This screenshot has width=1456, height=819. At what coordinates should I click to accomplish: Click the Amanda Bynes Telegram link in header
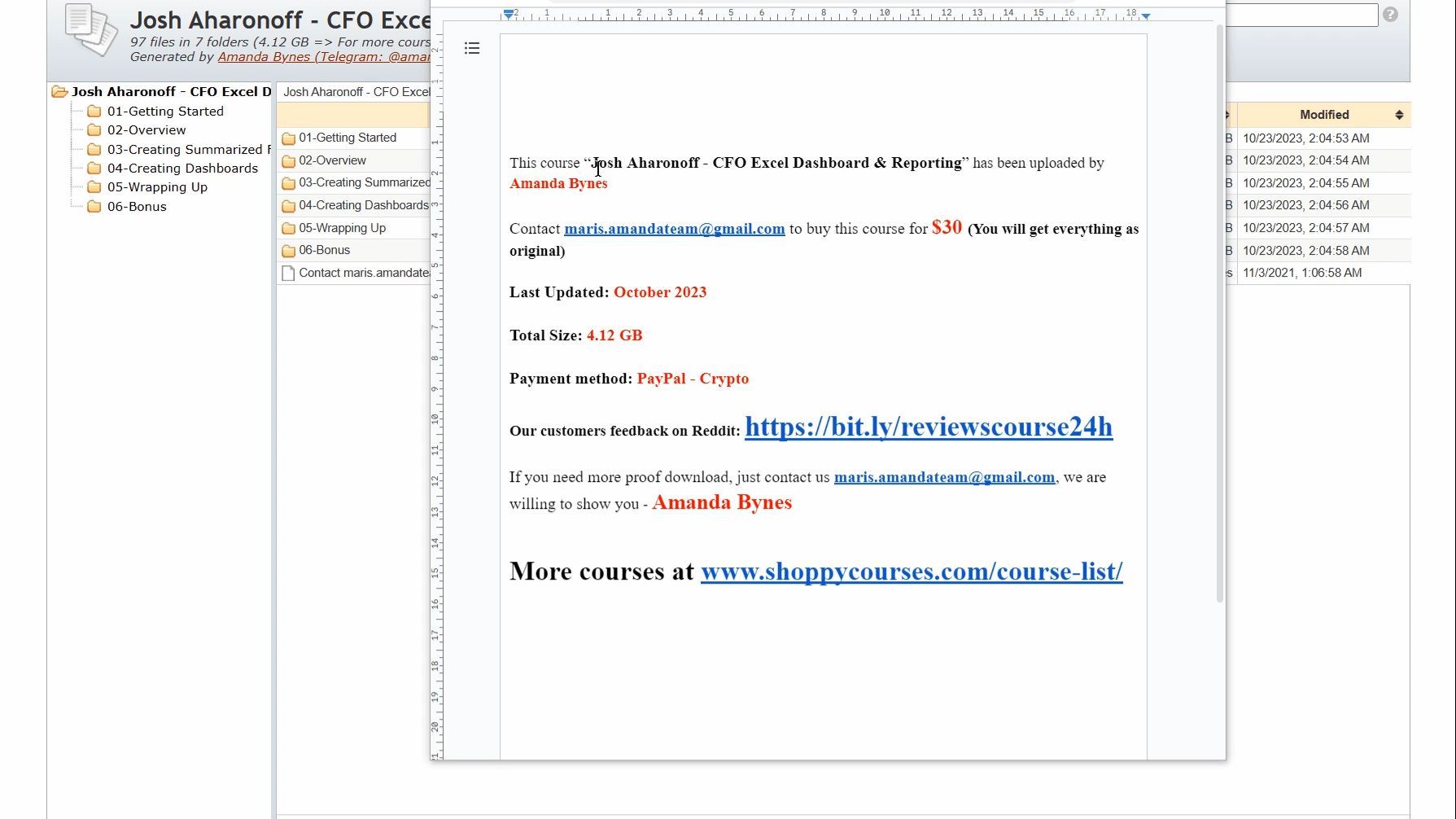324,57
